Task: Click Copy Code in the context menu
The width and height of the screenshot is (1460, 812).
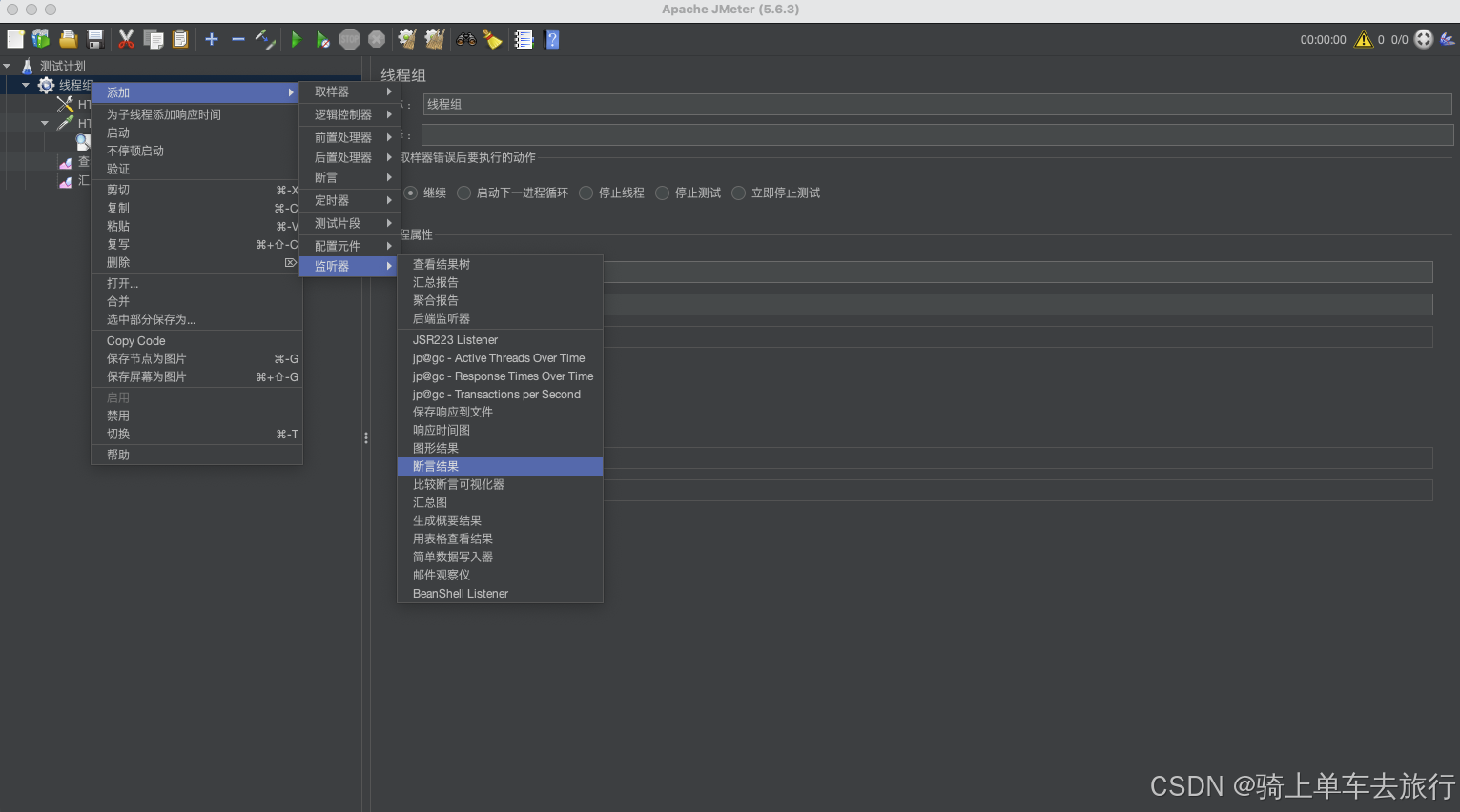Action: click(136, 340)
